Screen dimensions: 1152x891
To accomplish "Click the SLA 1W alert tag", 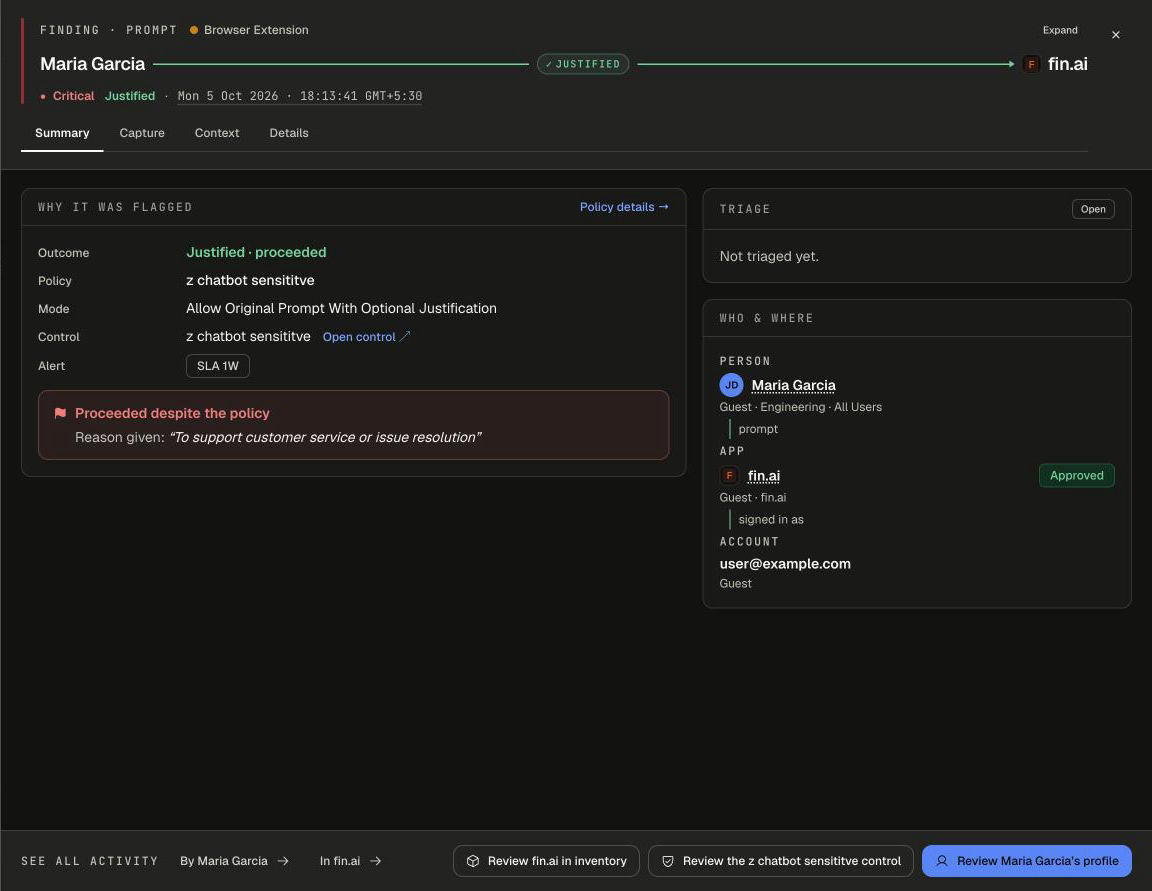I will click(x=217, y=366).
